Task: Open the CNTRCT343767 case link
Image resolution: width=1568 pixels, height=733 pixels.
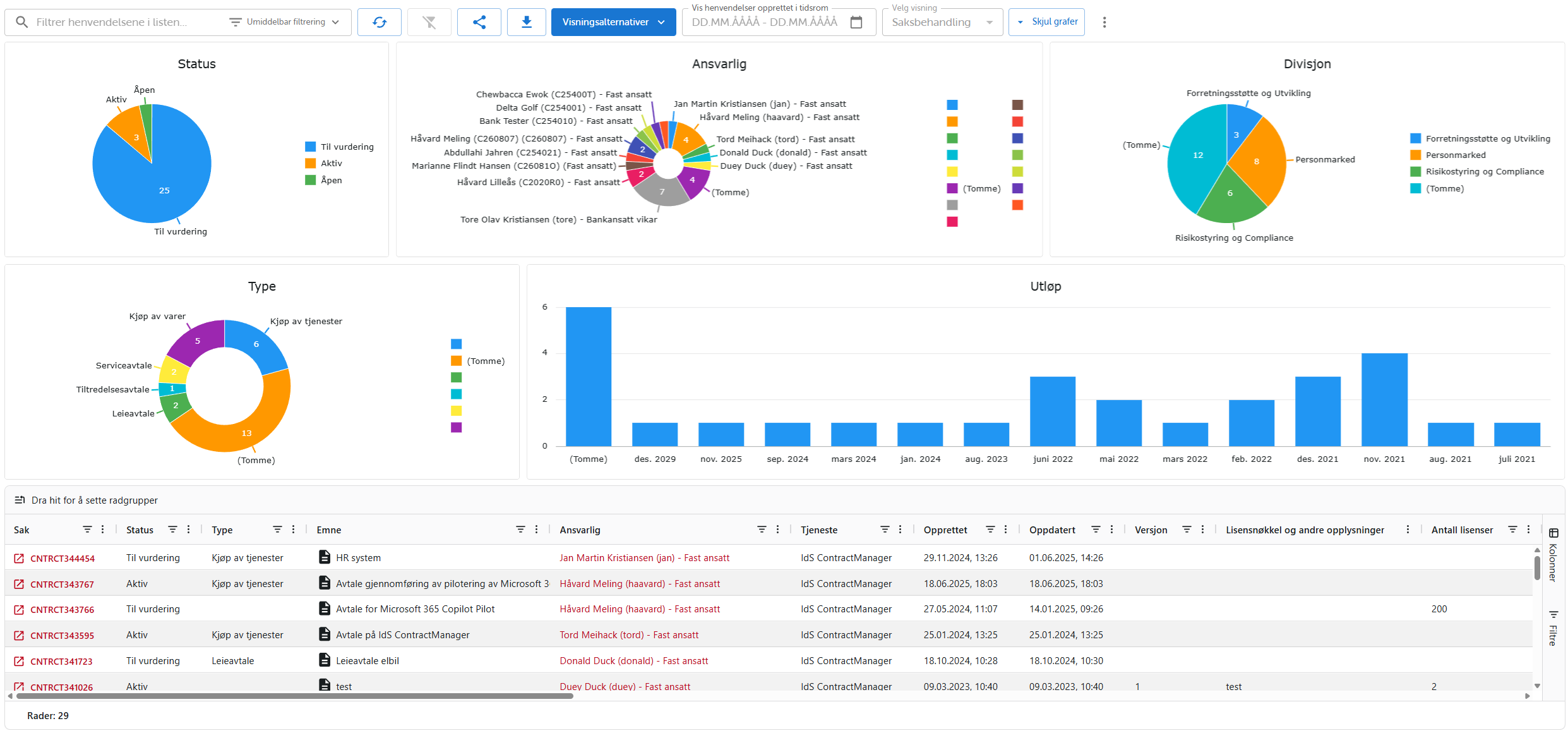Action: click(62, 585)
